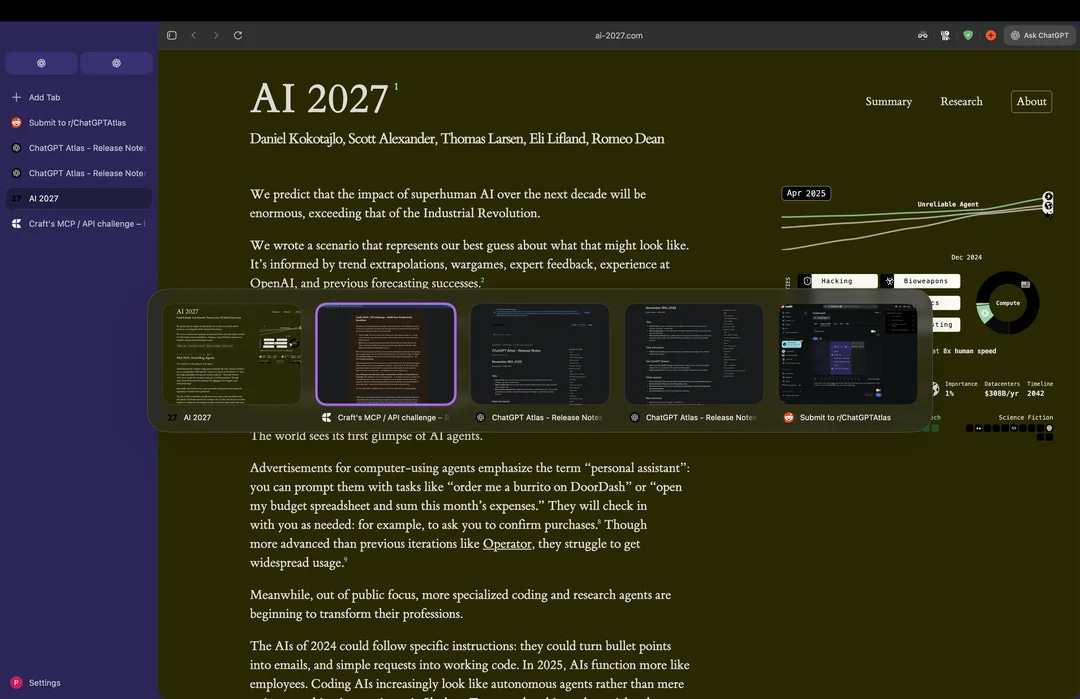This screenshot has height=699, width=1080.
Task: Select the Hacking capability chip
Action: pos(838,281)
